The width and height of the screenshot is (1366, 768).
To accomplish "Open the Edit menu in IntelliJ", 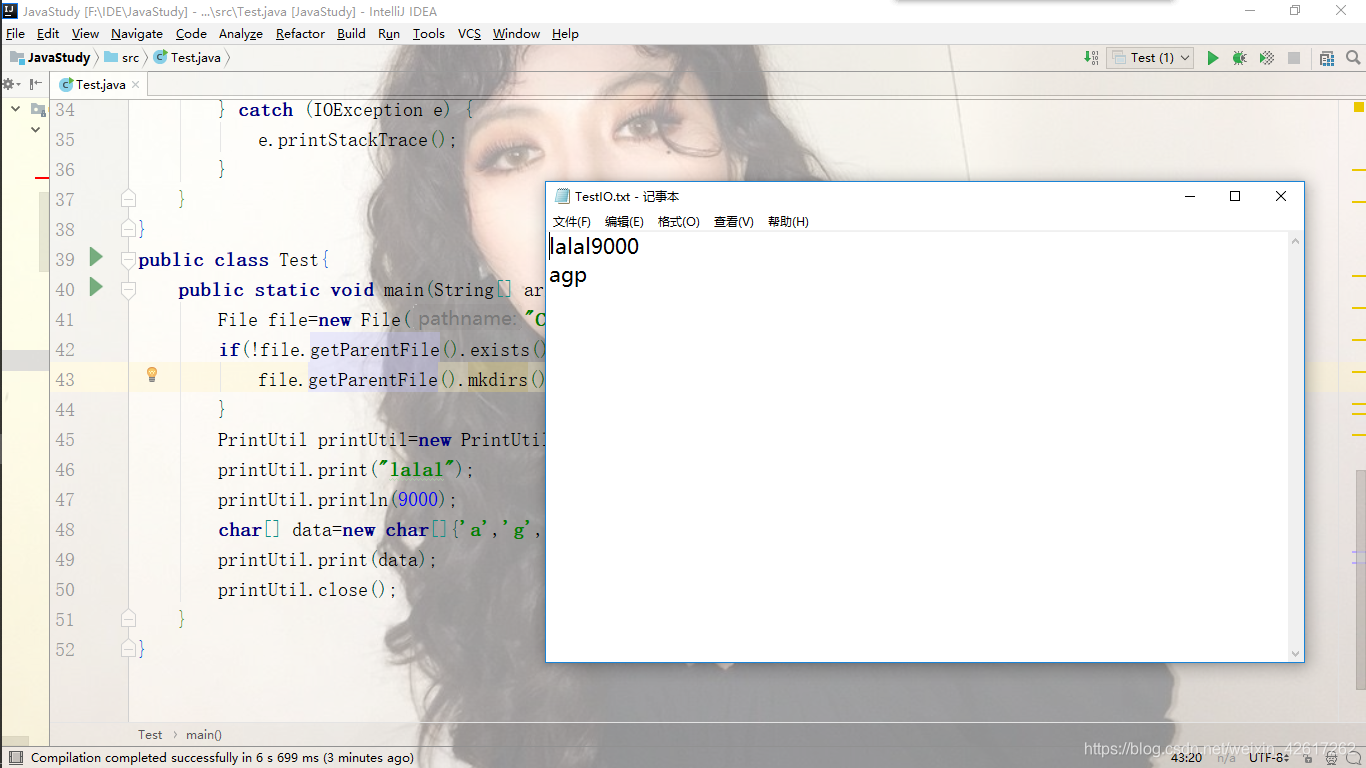I will tap(48, 33).
